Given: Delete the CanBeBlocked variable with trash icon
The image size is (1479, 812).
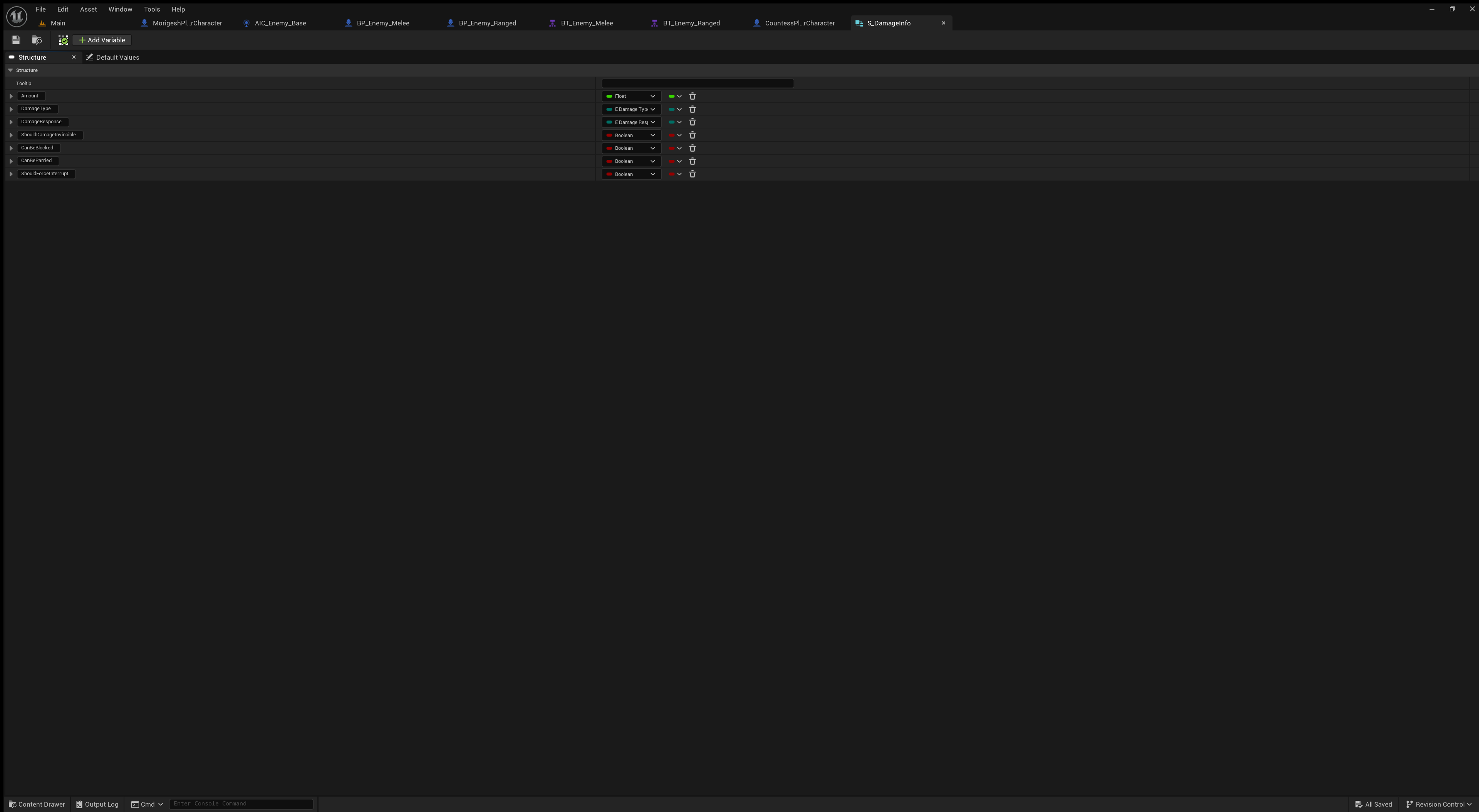Looking at the screenshot, I should coord(693,148).
